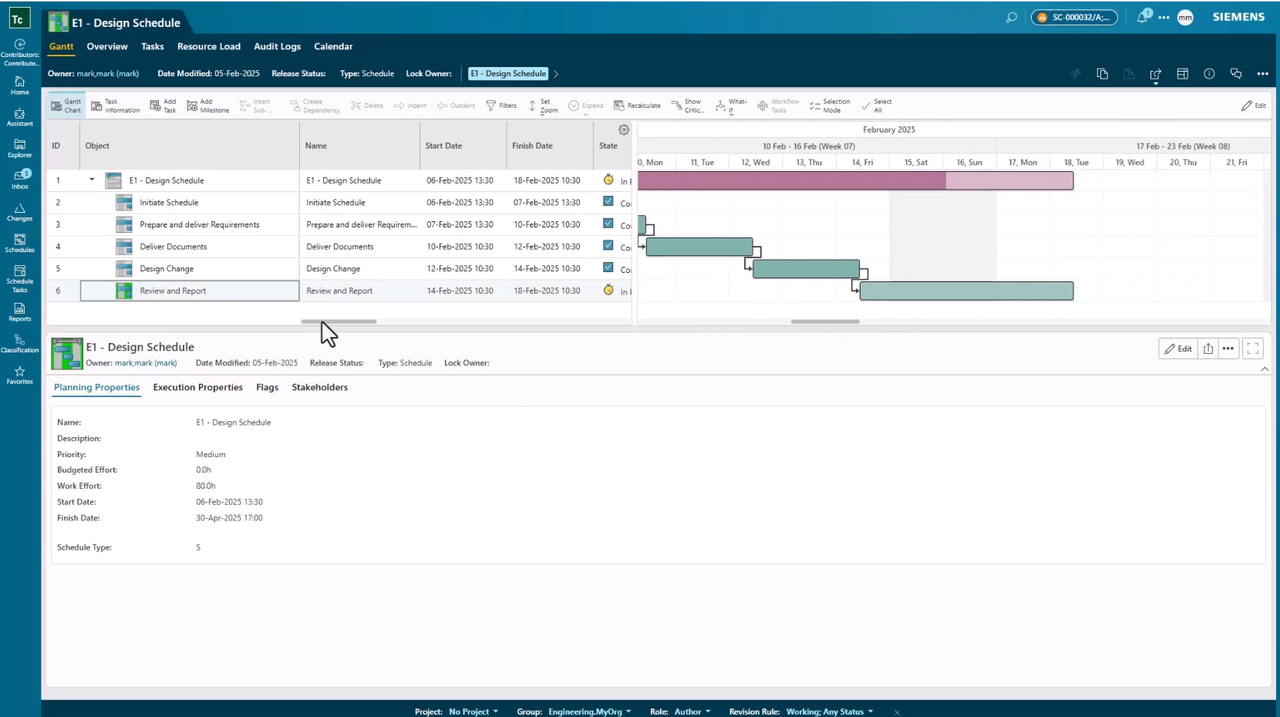Click the What-If toolbar button
This screenshot has width=1280, height=717.
click(x=732, y=105)
